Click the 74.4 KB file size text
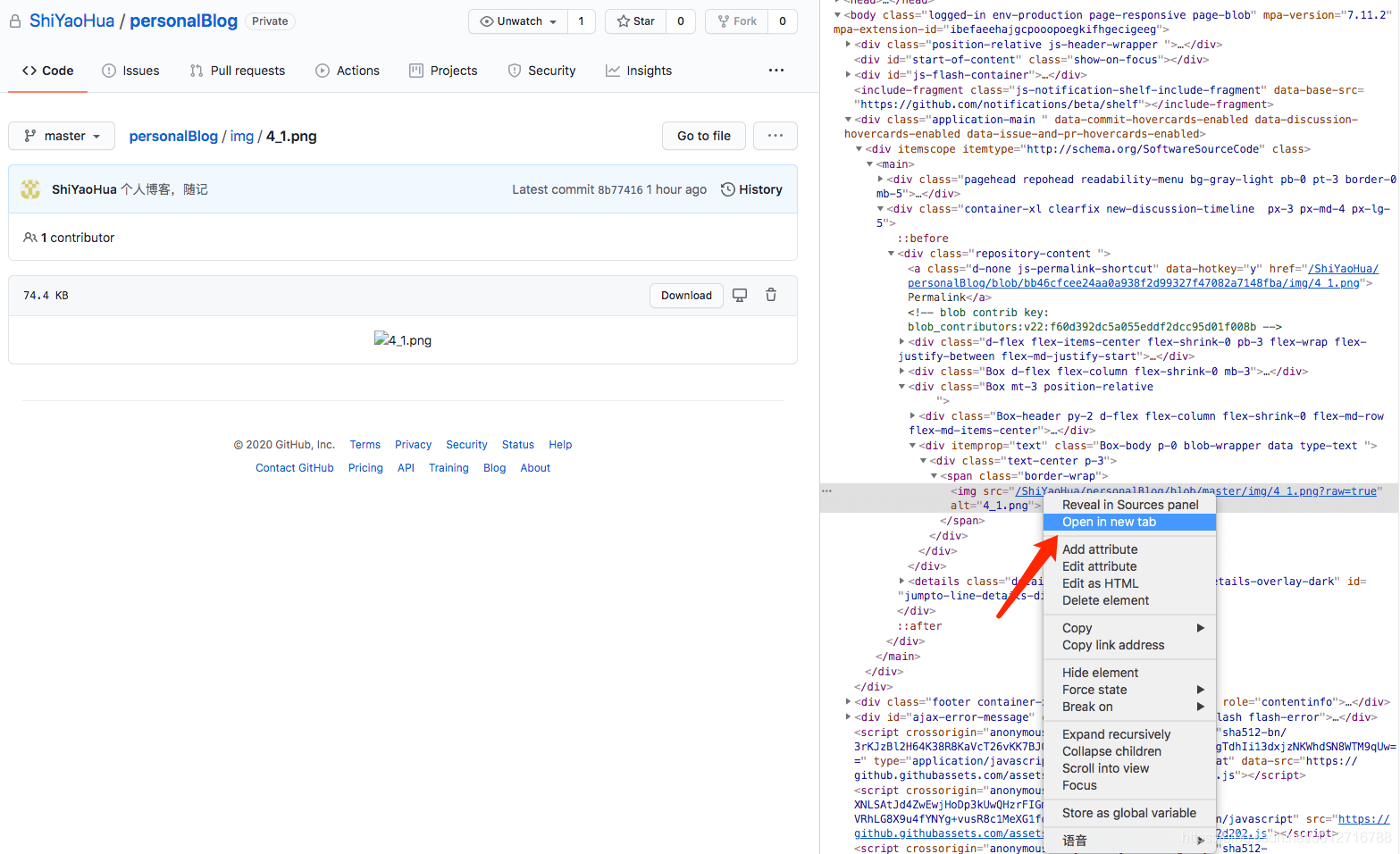1400x854 pixels. [46, 296]
